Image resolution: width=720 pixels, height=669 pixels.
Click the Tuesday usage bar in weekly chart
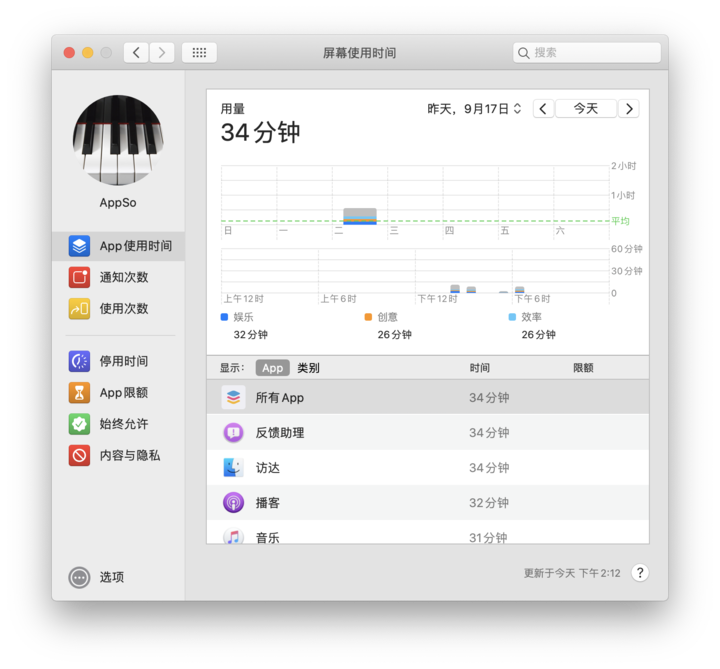tap(360, 216)
